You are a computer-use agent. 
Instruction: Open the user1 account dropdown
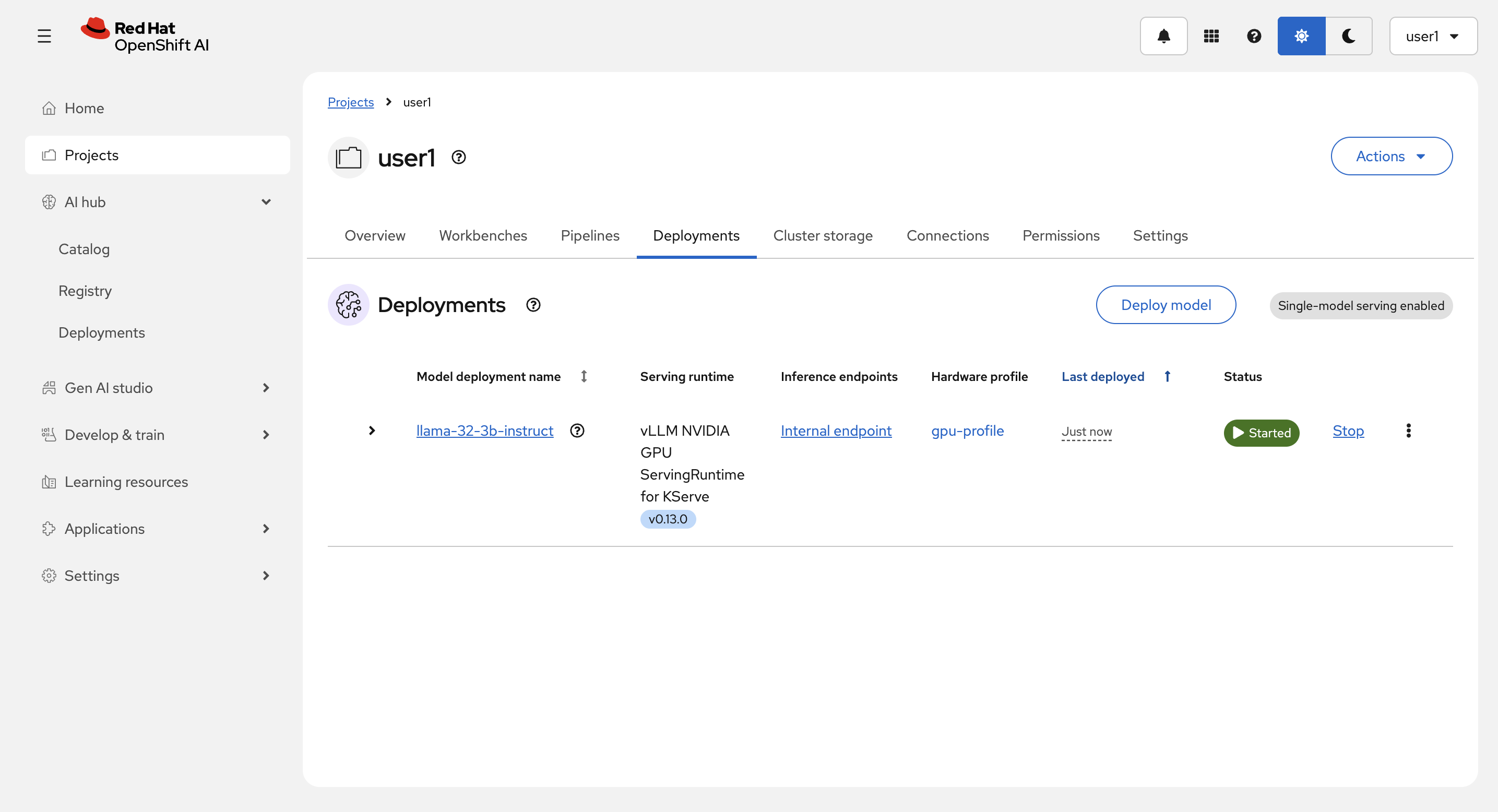[1432, 36]
